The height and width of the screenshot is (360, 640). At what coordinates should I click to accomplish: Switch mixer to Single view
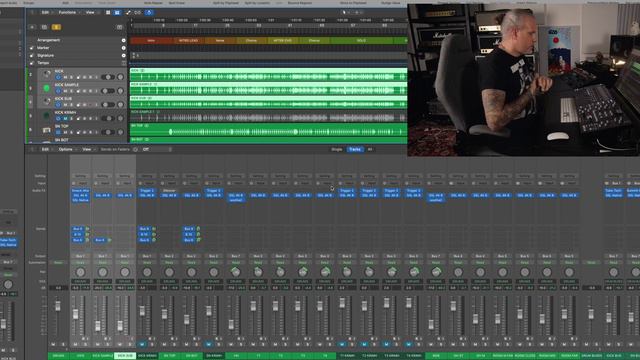[337, 149]
